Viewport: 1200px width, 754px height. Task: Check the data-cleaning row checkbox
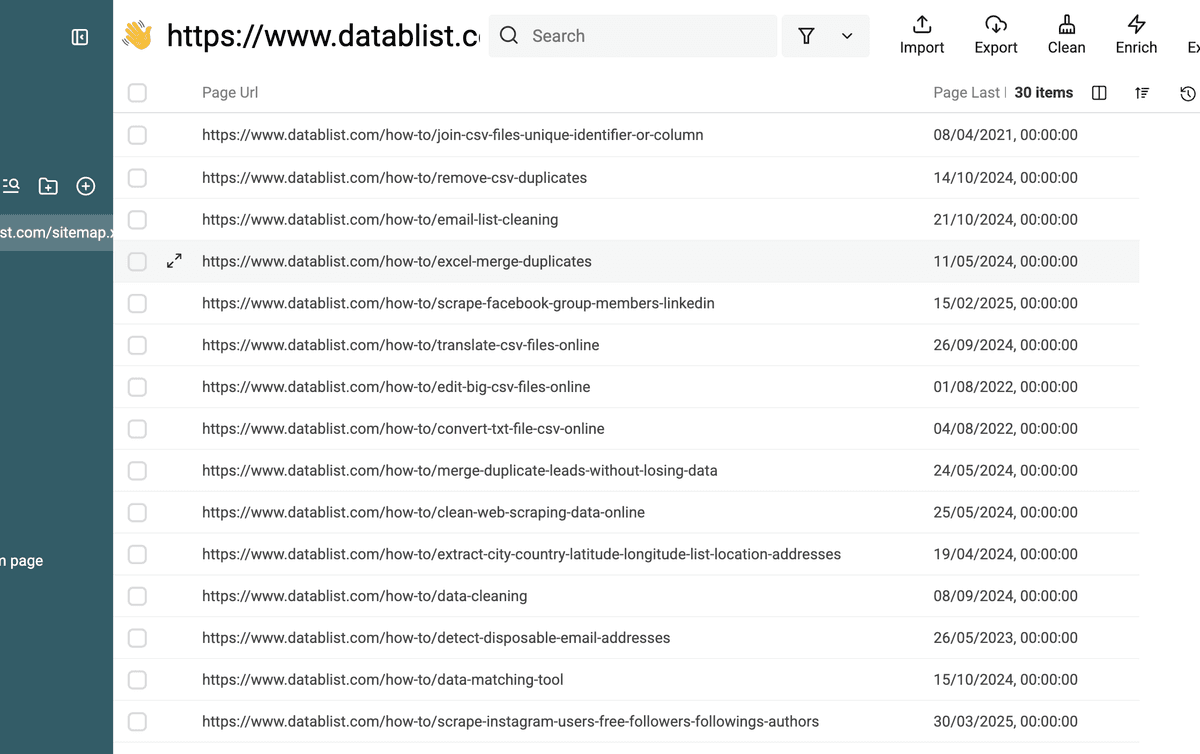point(137,597)
